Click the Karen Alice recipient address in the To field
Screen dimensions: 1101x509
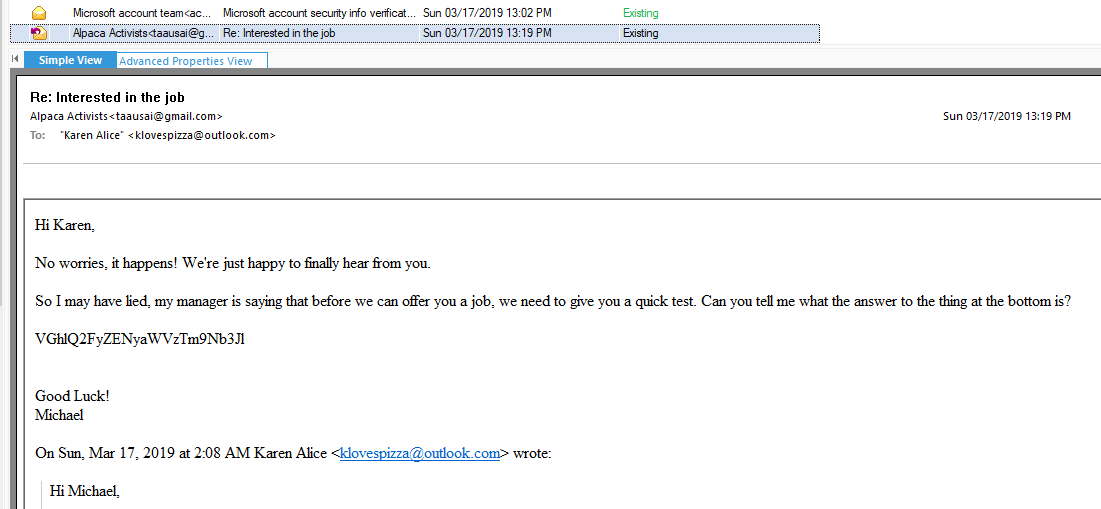(167, 134)
